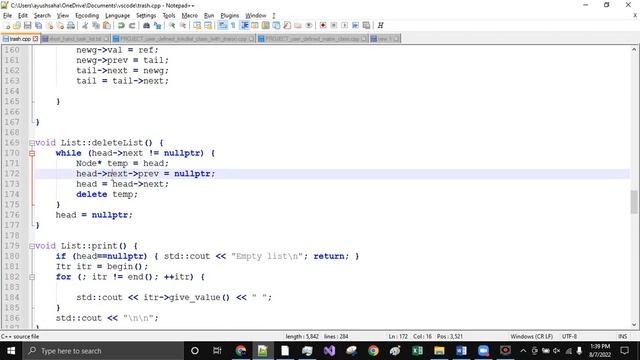This screenshot has width=640, height=360.
Task: Click the 'Type here to search' taskbar box
Action: (x=103, y=351)
